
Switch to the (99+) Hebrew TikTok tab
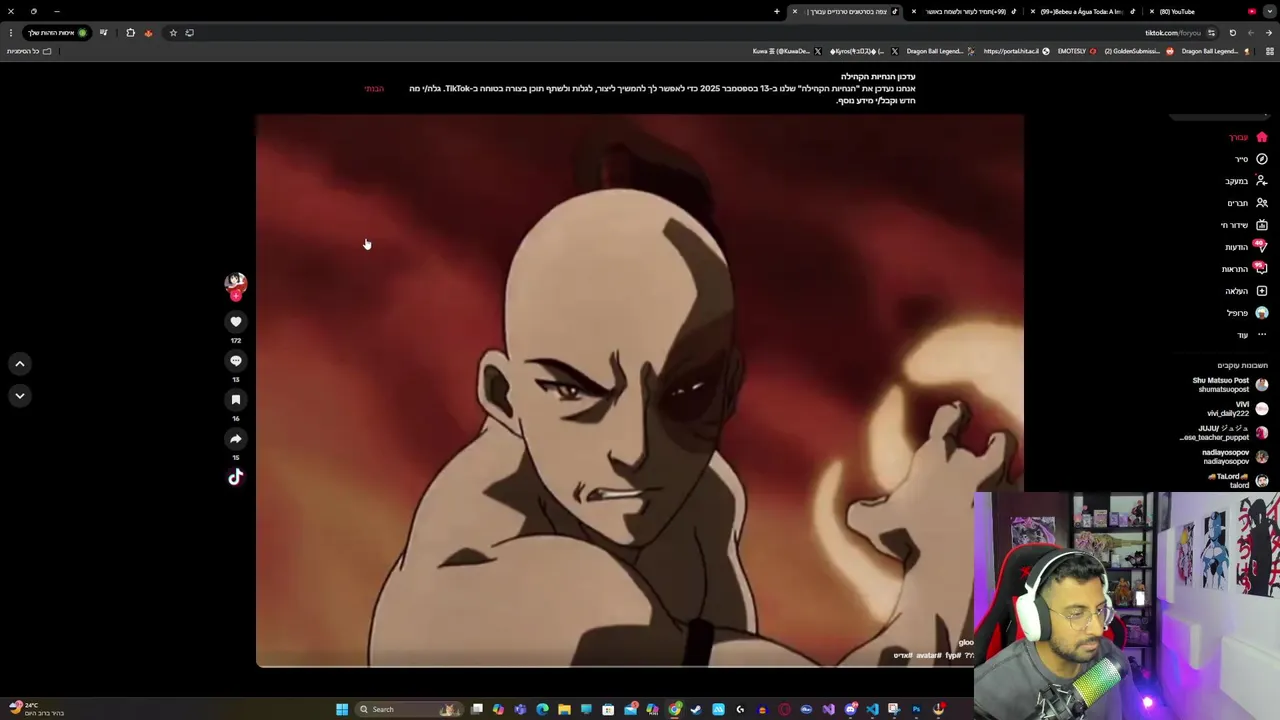[964, 11]
